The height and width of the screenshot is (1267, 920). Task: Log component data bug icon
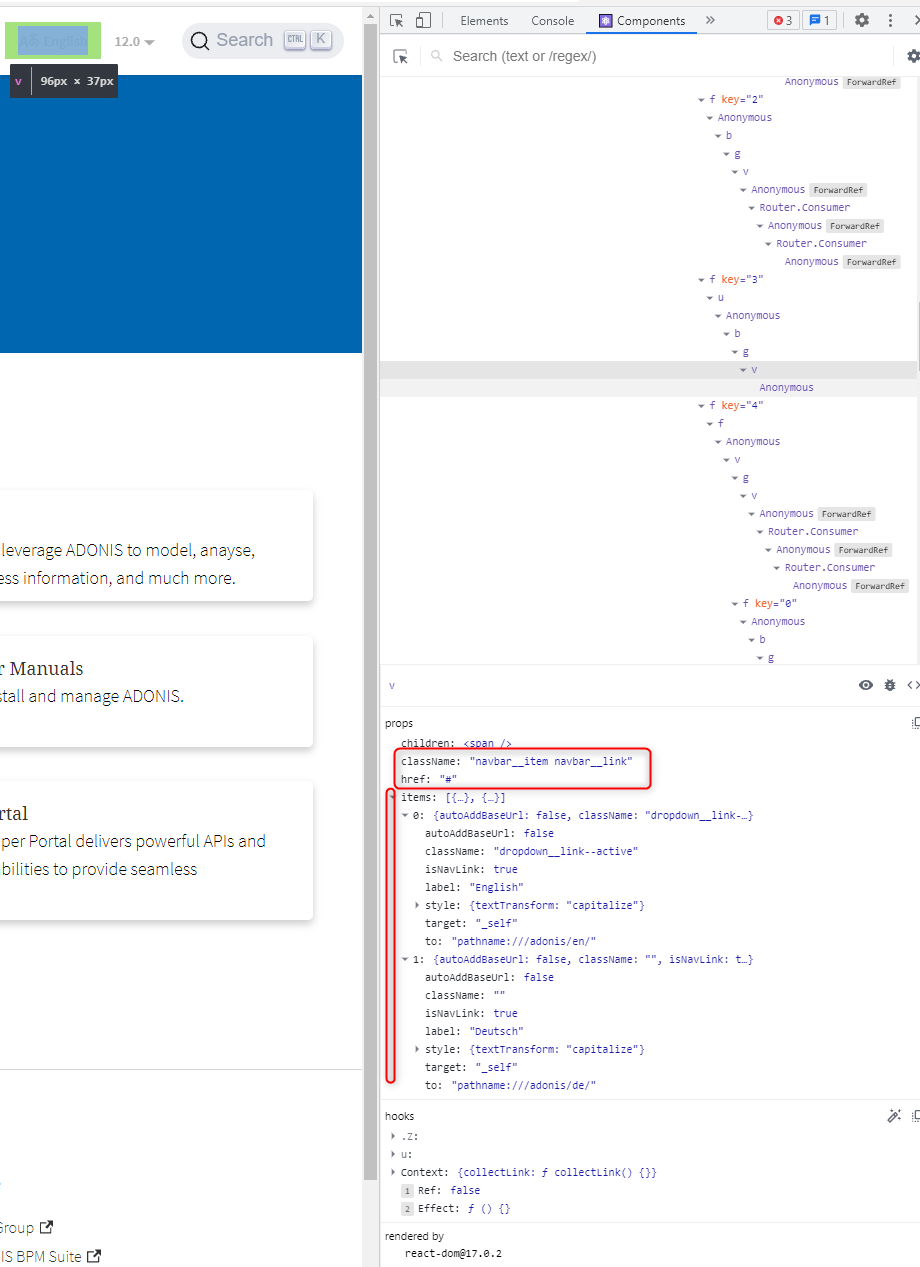890,685
